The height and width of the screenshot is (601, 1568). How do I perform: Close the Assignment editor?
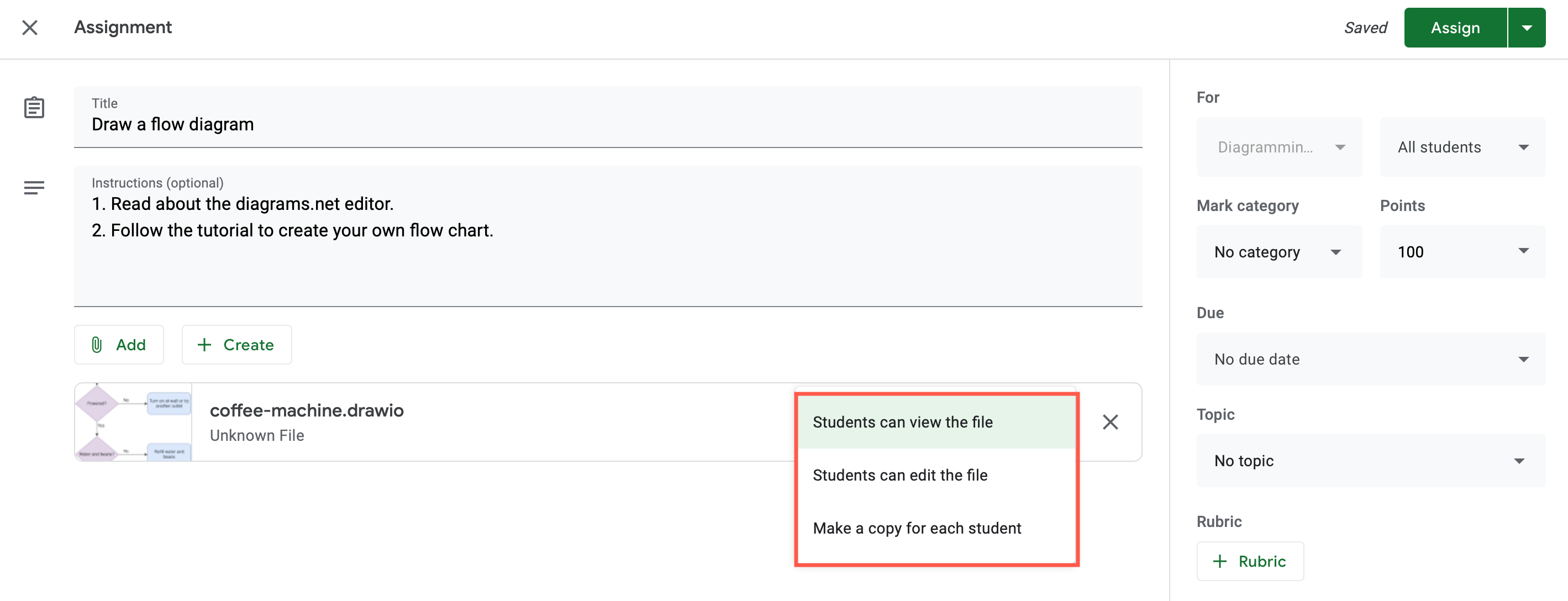pyautogui.click(x=29, y=28)
